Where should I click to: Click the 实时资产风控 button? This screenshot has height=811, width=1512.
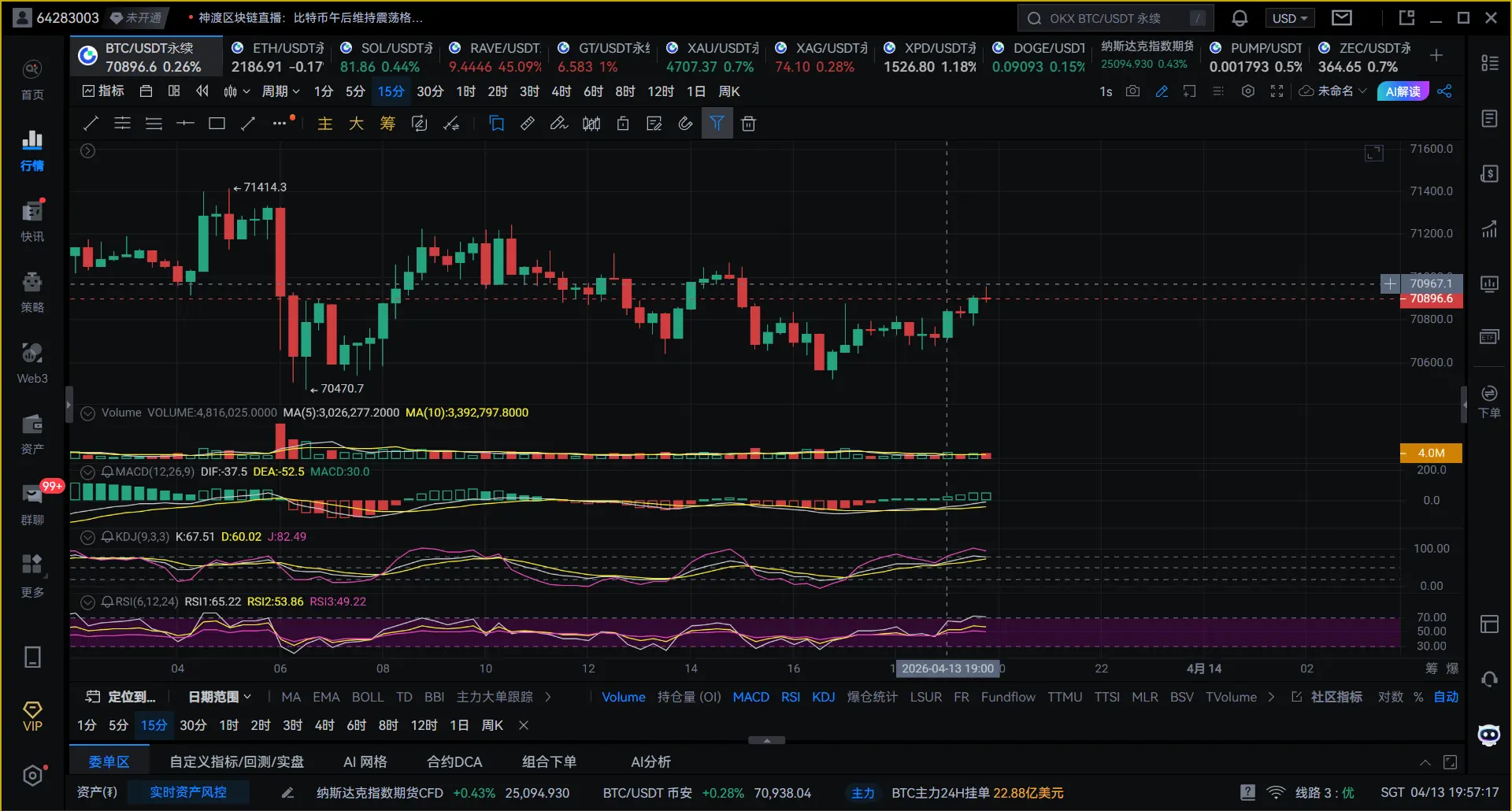(x=188, y=792)
